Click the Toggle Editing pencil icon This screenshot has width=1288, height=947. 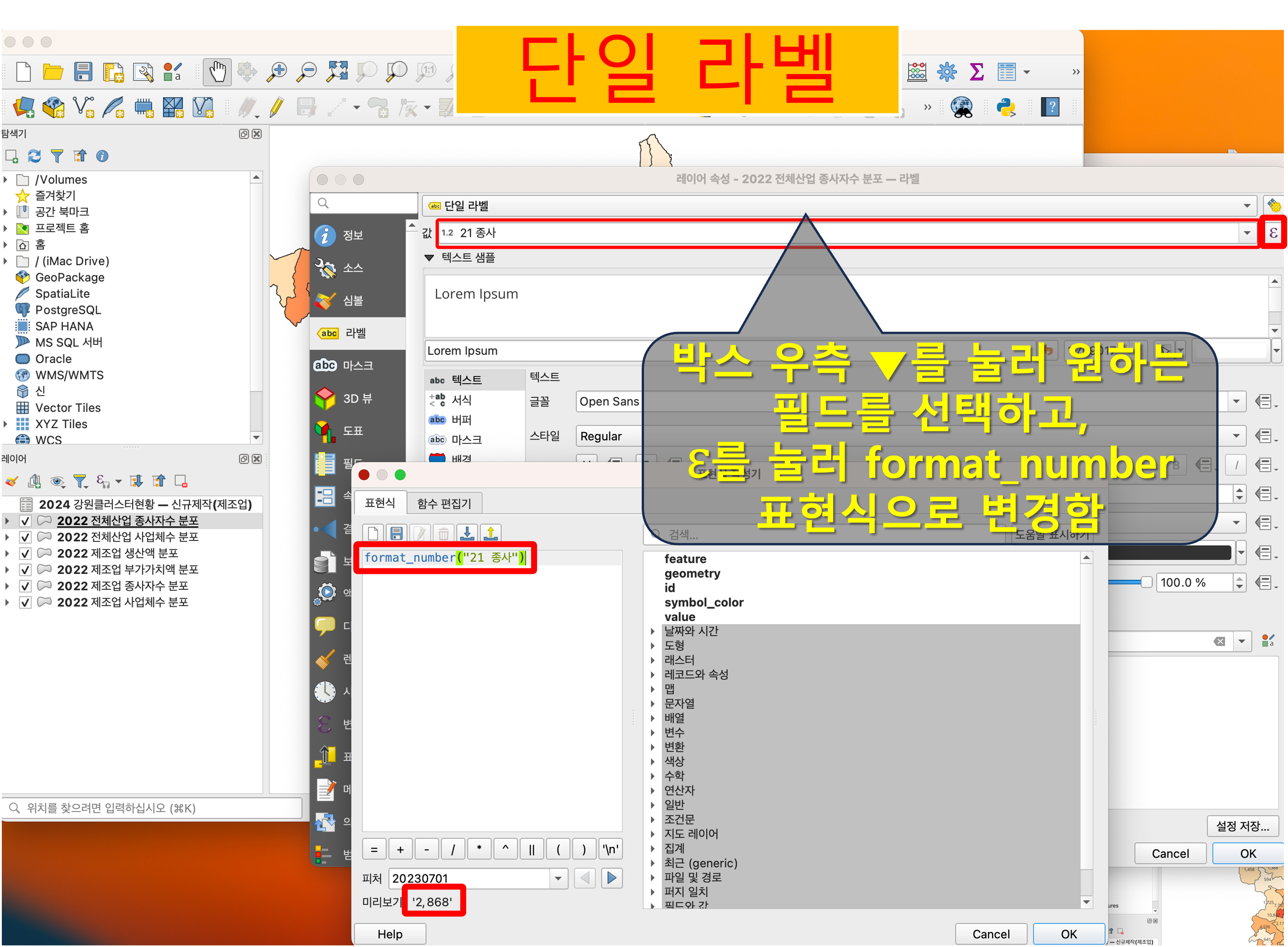[x=277, y=107]
